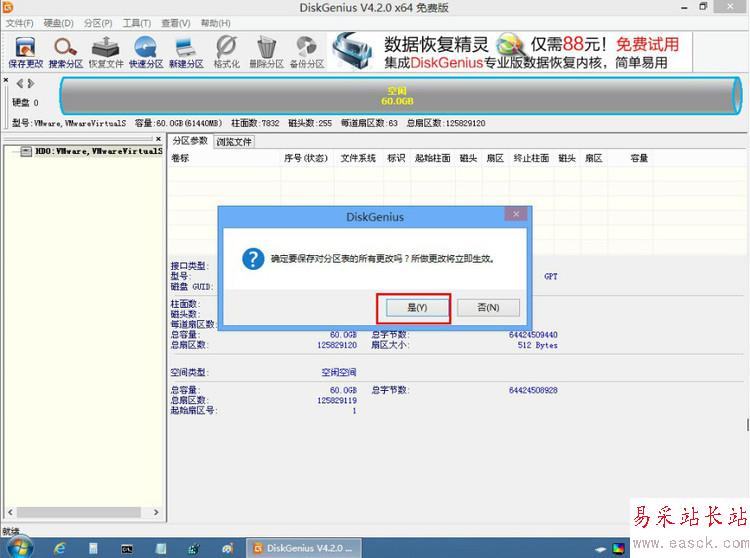Go to previous disk with left arrow

(20, 84)
